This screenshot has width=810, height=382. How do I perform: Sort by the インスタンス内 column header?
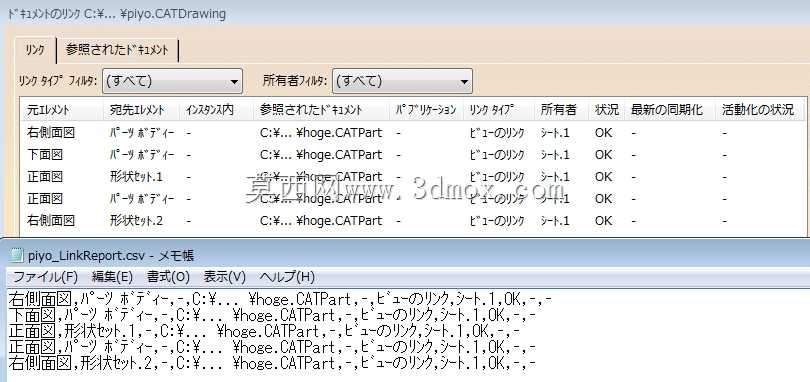tap(216, 110)
